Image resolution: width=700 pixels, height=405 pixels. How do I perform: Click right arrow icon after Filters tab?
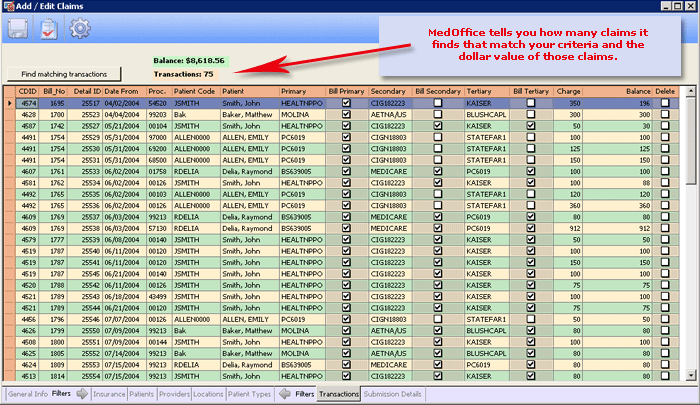82,395
